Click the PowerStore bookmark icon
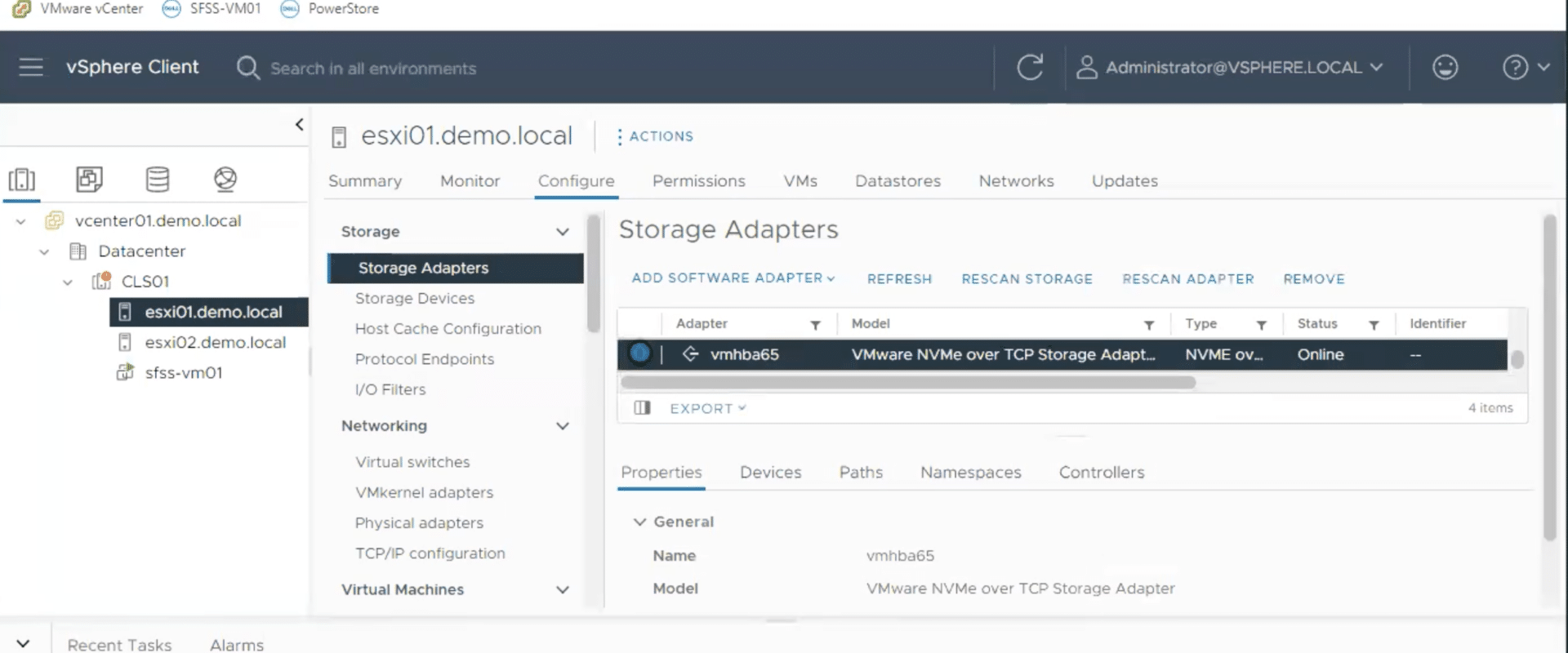Viewport: 1568px width, 653px height. click(290, 9)
